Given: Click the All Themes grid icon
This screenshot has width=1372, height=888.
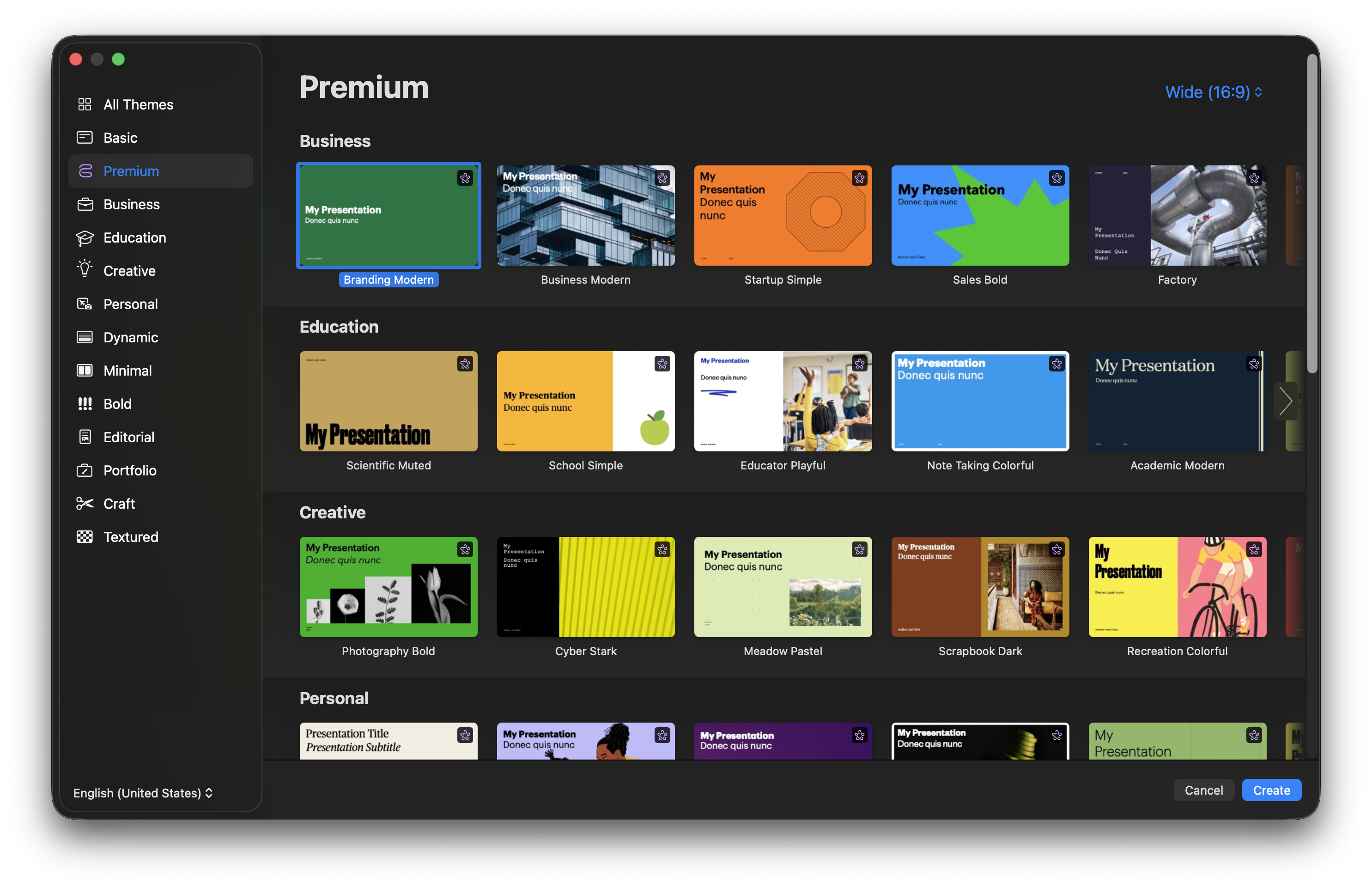Looking at the screenshot, I should 85,104.
